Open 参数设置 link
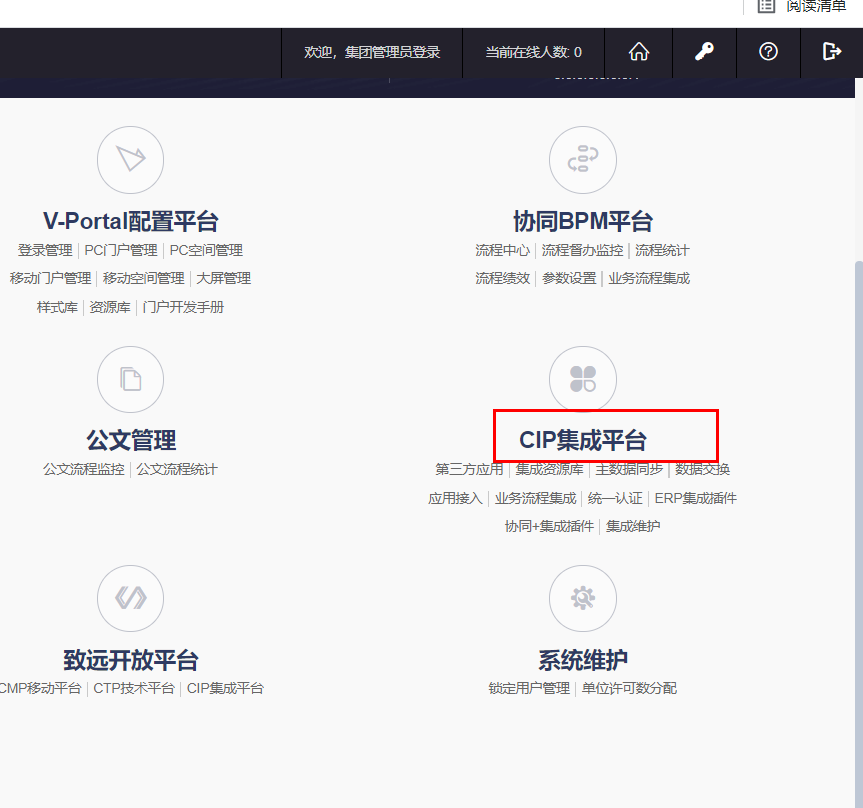The width and height of the screenshot is (863, 808). 569,279
